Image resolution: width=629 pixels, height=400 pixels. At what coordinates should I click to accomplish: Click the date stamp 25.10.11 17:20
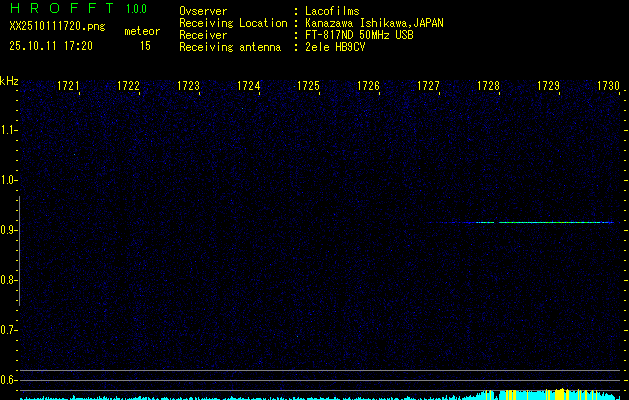[x=50, y=46]
